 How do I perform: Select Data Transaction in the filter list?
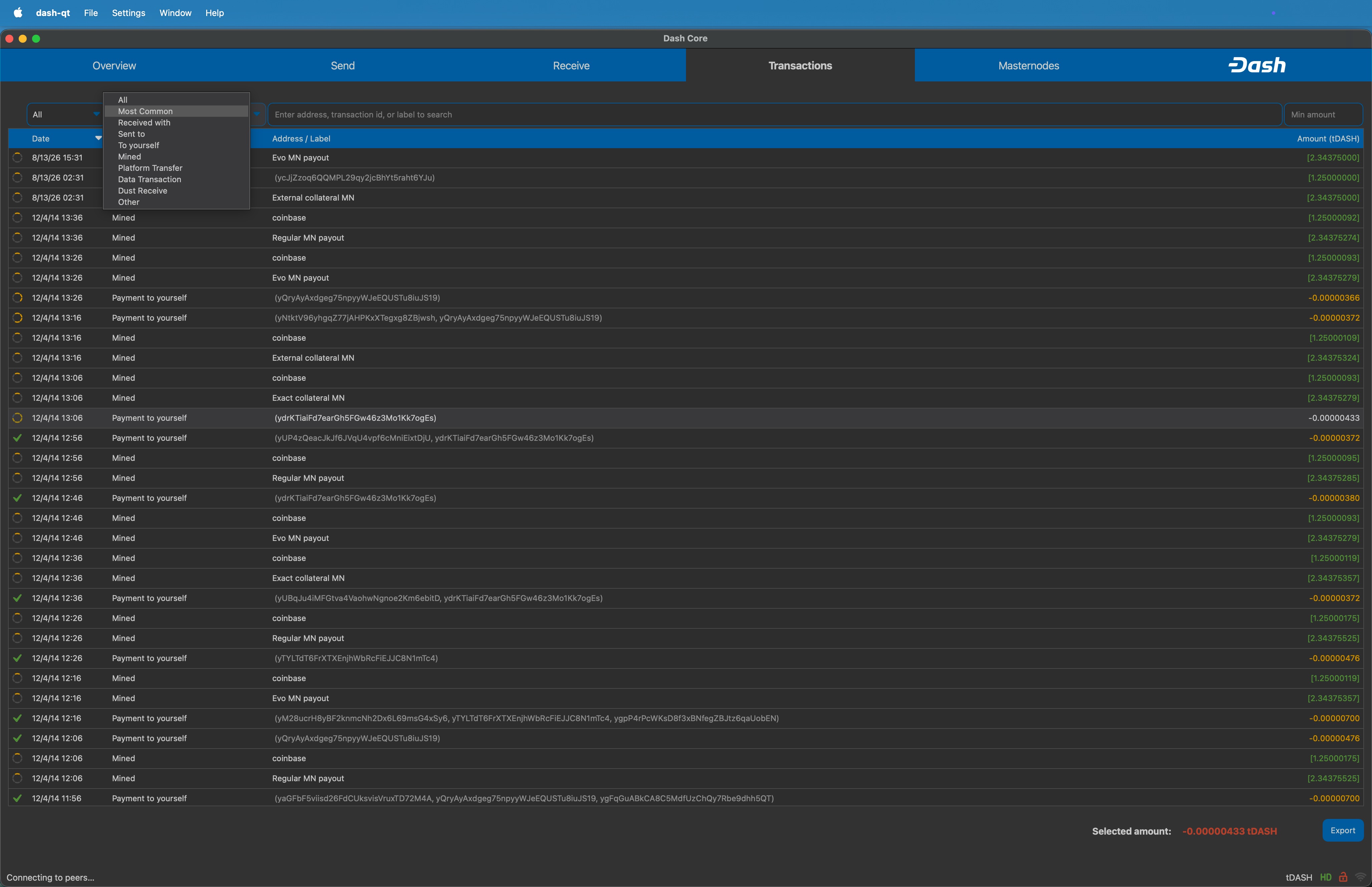pos(176,179)
